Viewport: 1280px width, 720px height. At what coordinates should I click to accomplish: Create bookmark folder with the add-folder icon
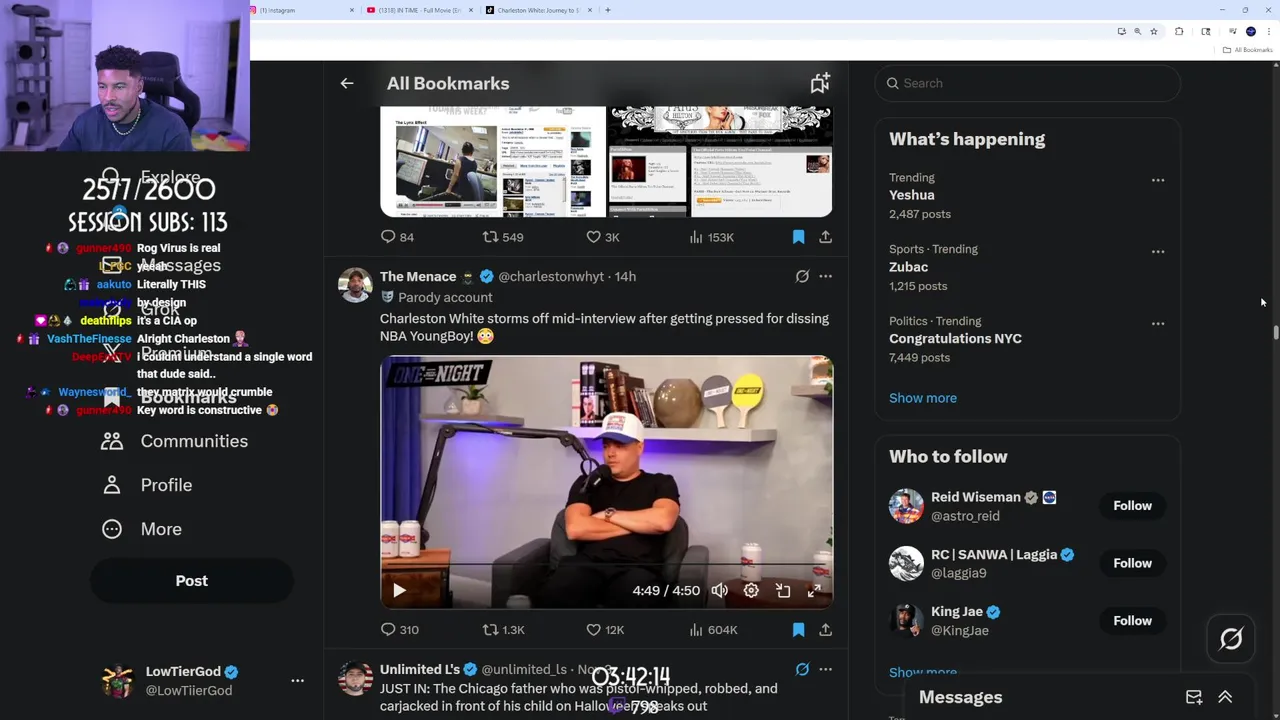(820, 84)
